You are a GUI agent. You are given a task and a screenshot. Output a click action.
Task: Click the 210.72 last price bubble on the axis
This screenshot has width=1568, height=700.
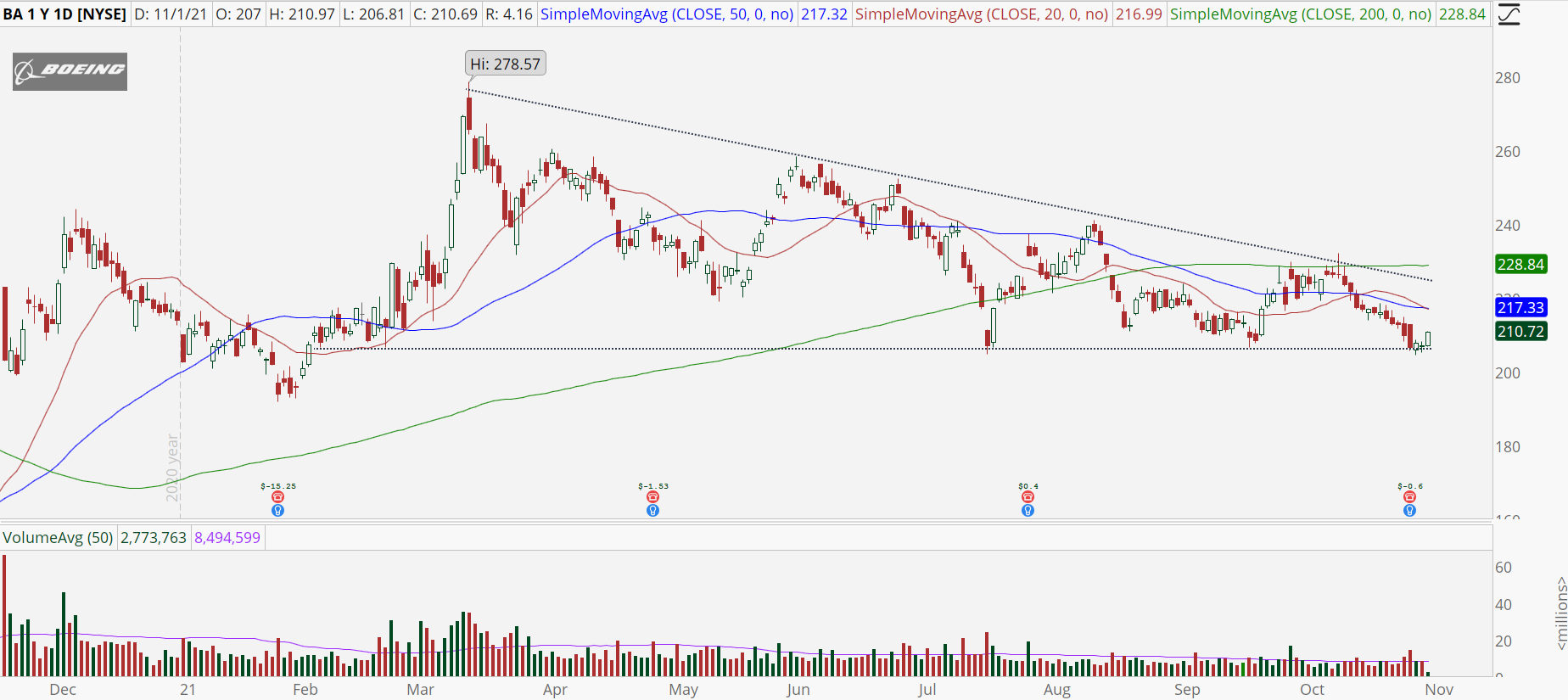pos(1521,331)
